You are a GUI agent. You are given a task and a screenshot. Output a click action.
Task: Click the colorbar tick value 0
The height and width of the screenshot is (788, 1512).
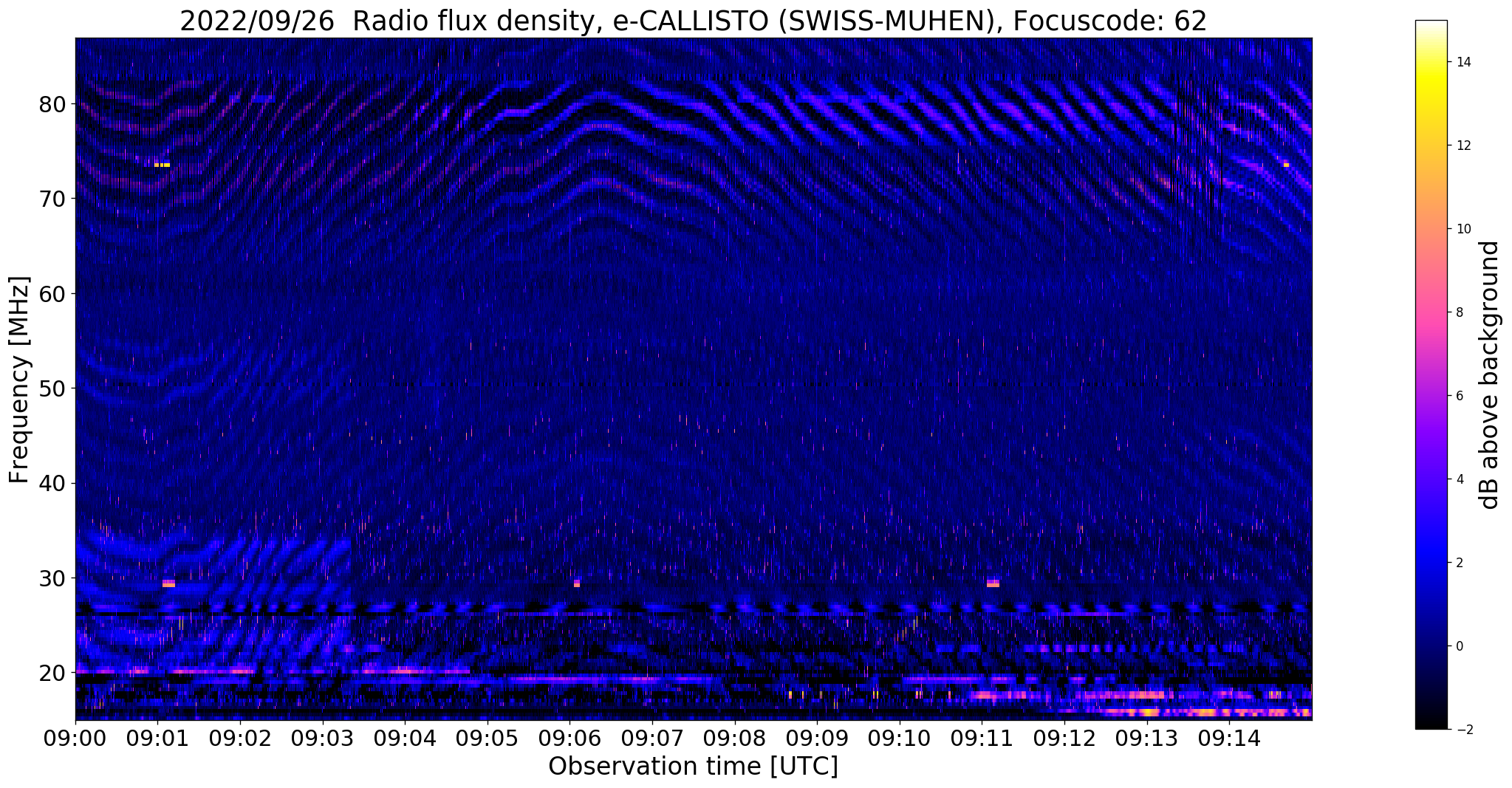click(1458, 646)
